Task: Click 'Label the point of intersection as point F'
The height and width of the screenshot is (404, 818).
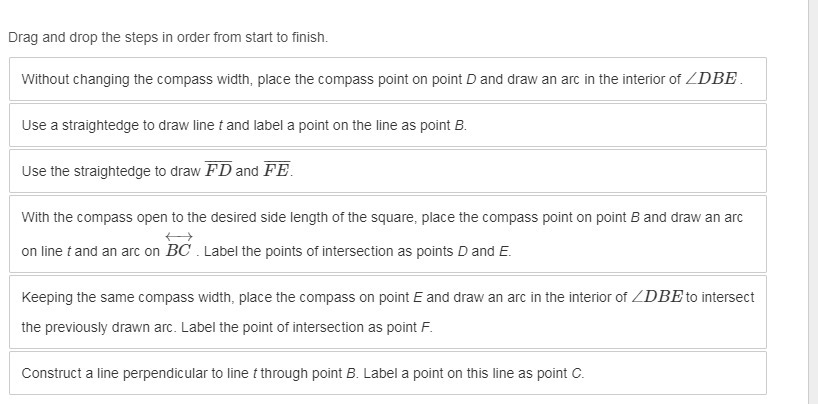Action: coord(307,327)
